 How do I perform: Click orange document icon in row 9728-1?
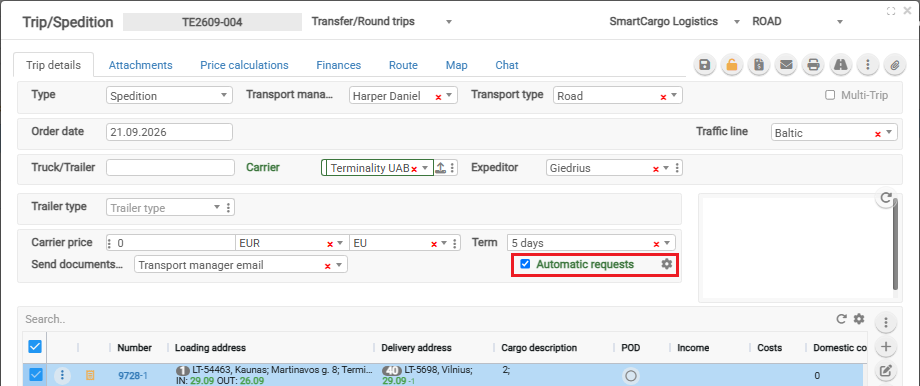90,375
